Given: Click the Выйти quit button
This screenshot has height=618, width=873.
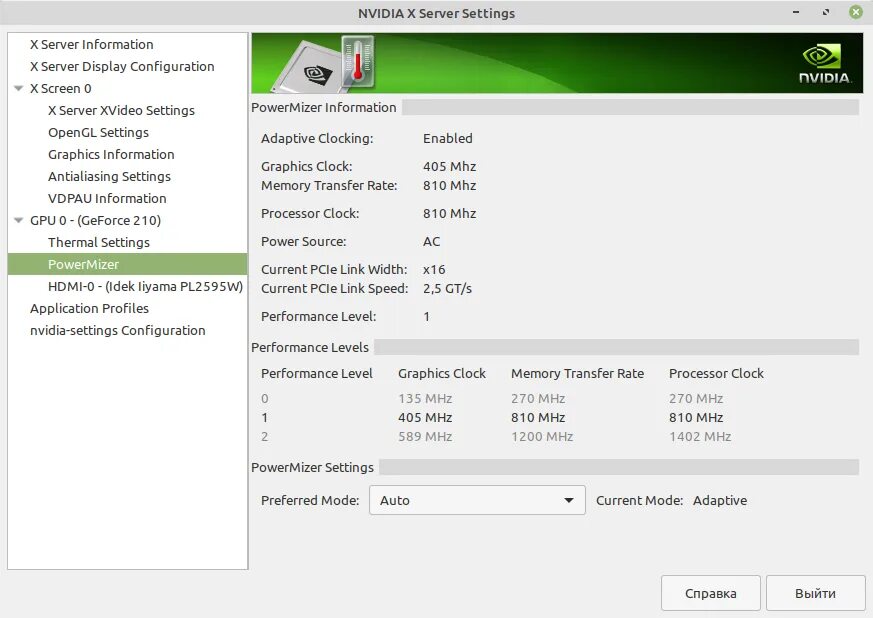Looking at the screenshot, I should click(816, 594).
